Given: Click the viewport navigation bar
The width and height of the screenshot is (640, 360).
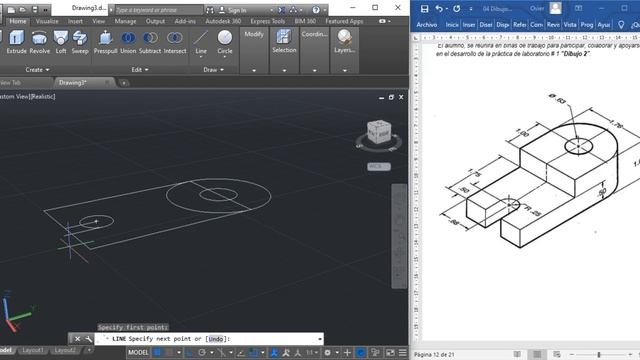Looking at the screenshot, I should [399, 237].
